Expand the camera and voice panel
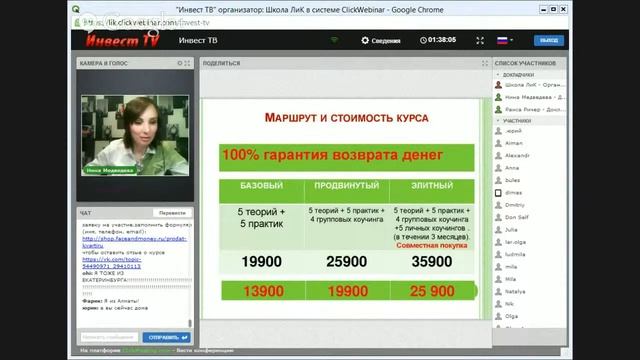The height and width of the screenshot is (360, 640). pyautogui.click(x=187, y=63)
